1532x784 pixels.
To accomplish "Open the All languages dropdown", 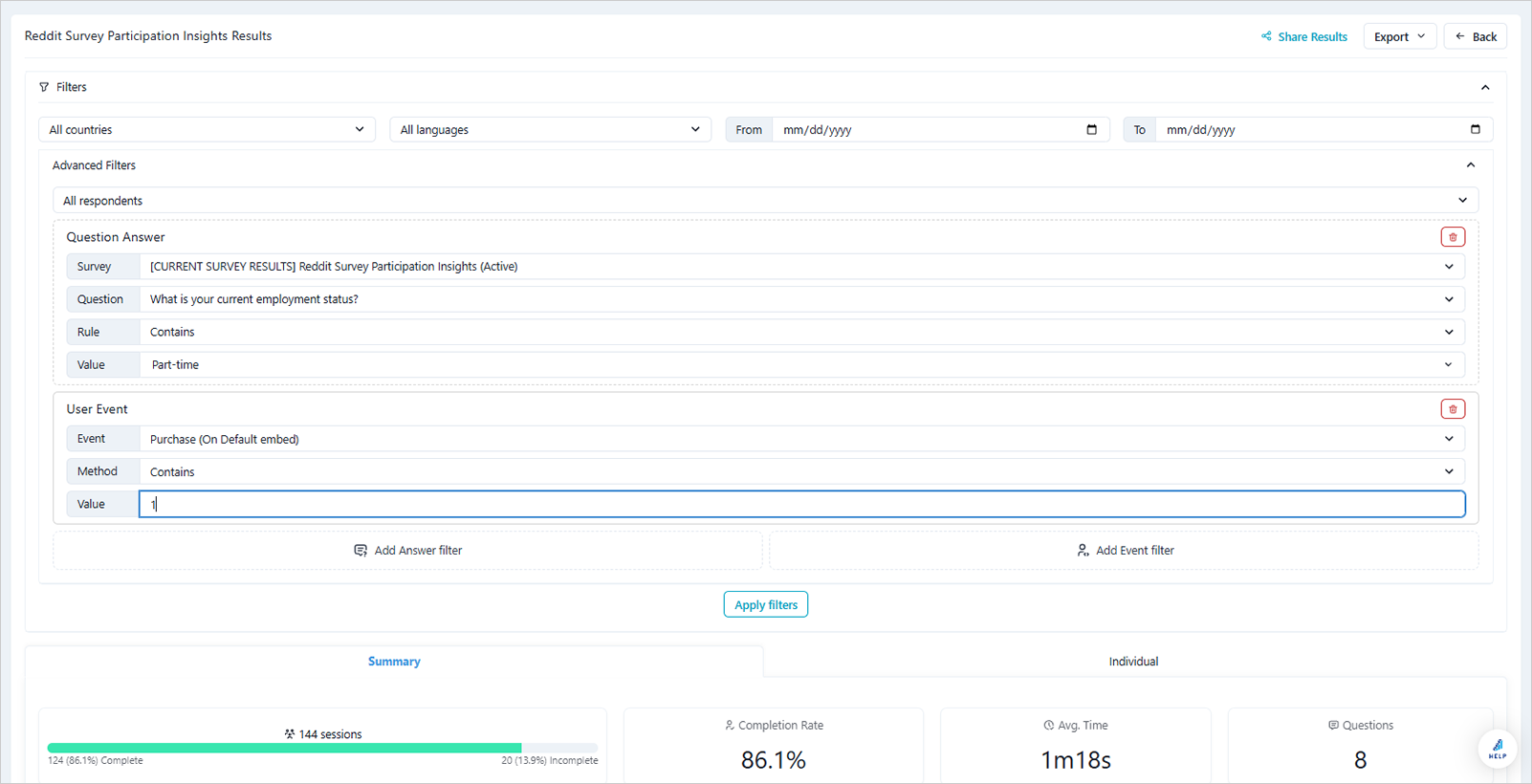I will (x=550, y=129).
